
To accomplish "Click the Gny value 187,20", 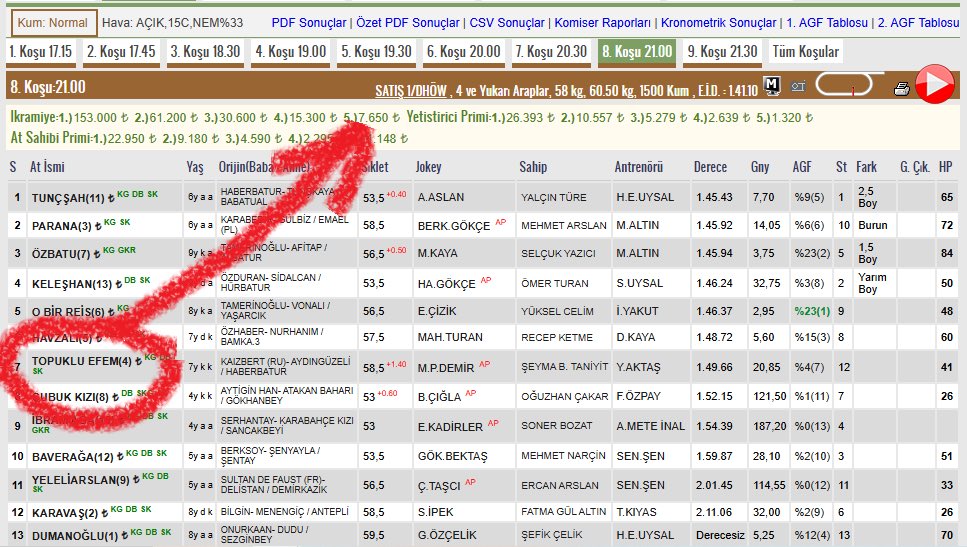I will point(770,426).
